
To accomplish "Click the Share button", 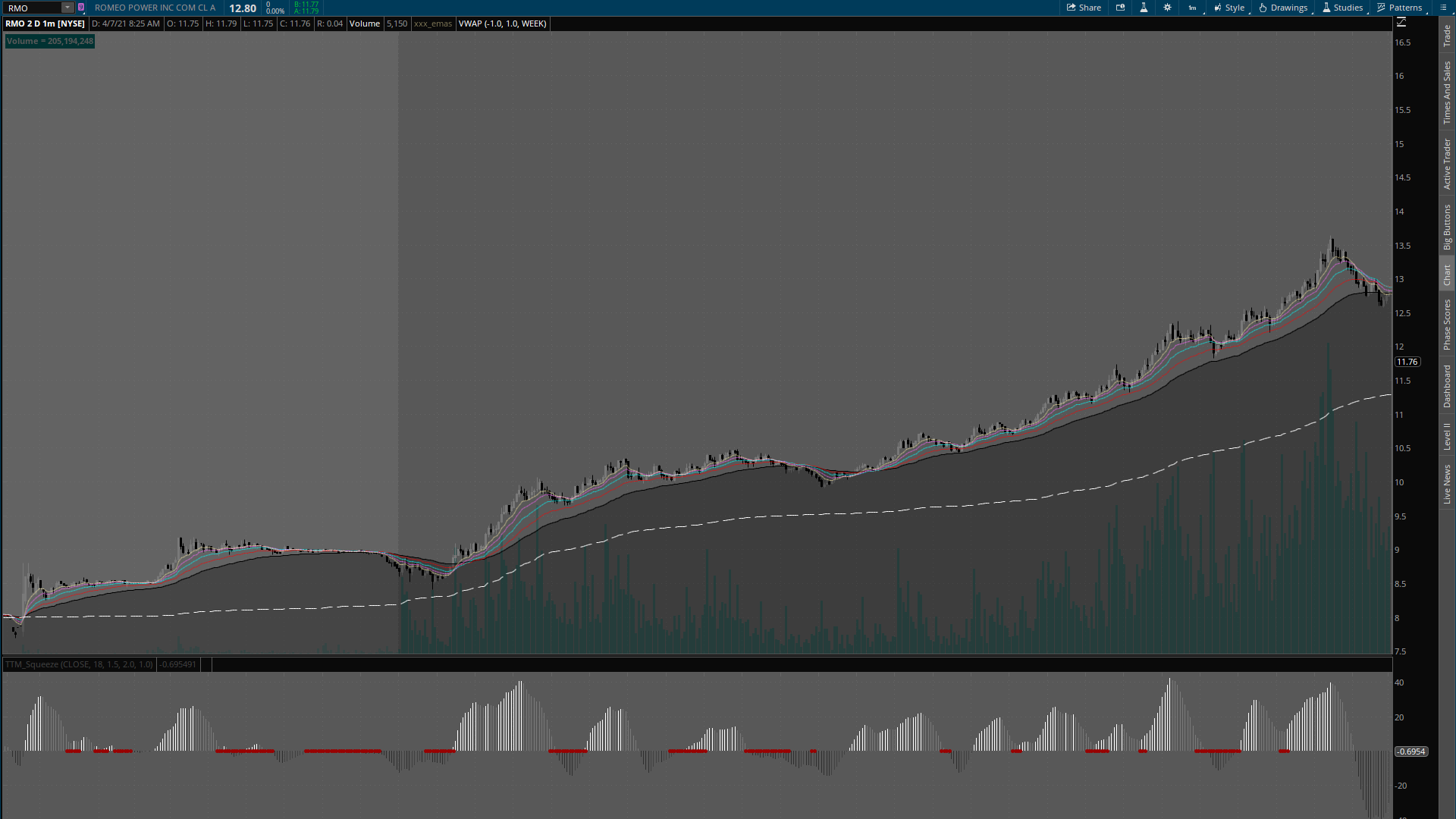I will [1084, 8].
